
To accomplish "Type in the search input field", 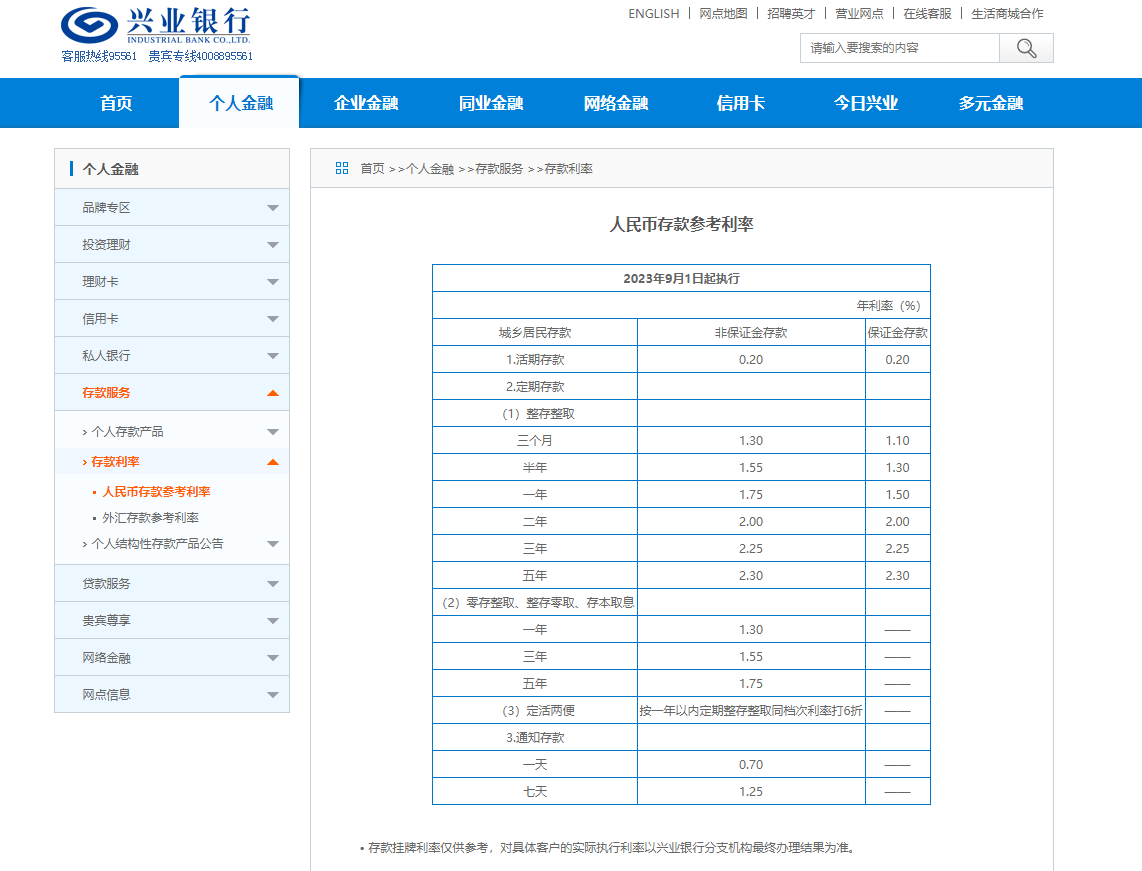I will [x=899, y=48].
